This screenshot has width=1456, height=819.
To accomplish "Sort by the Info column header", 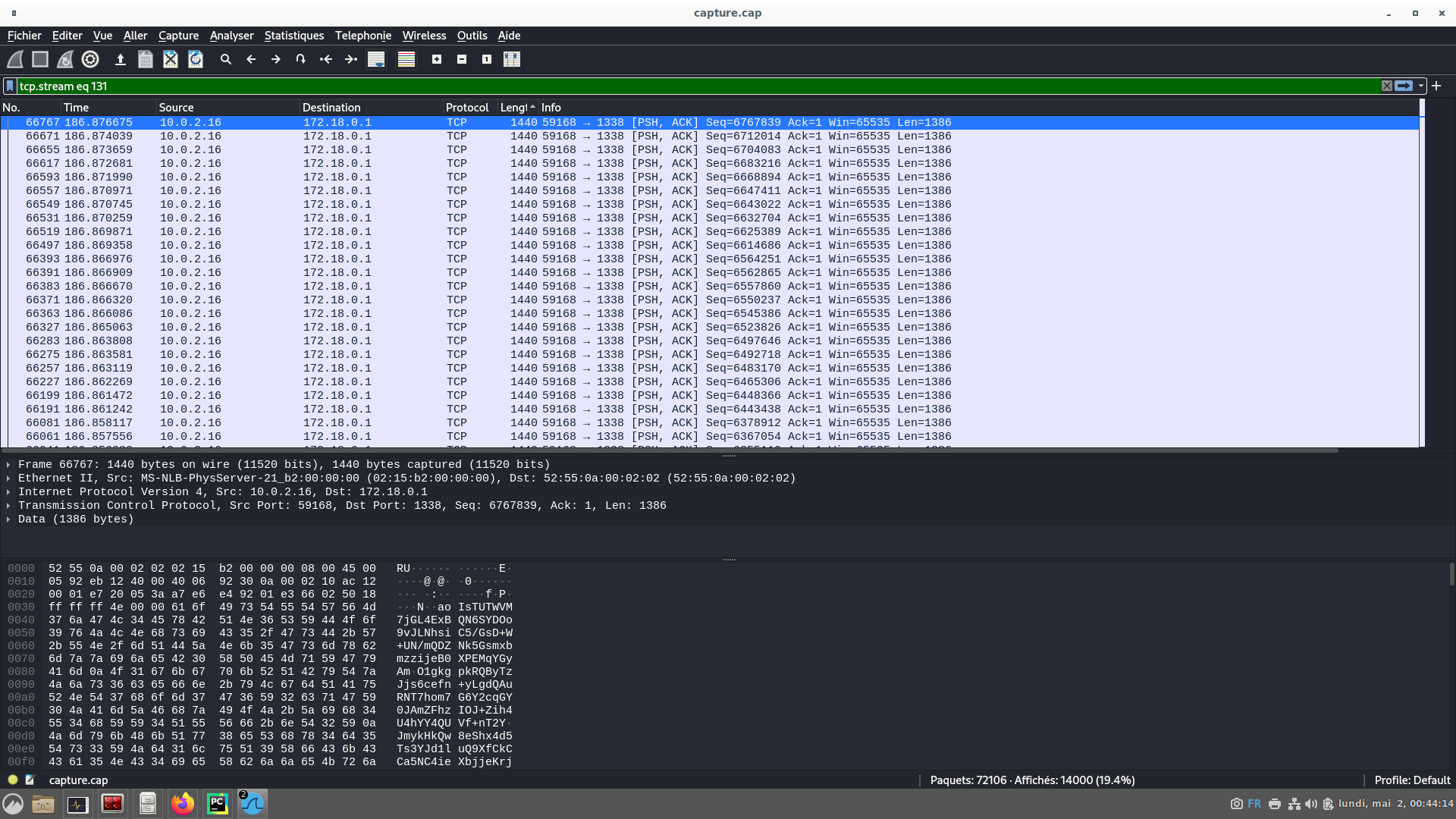I will click(978, 108).
